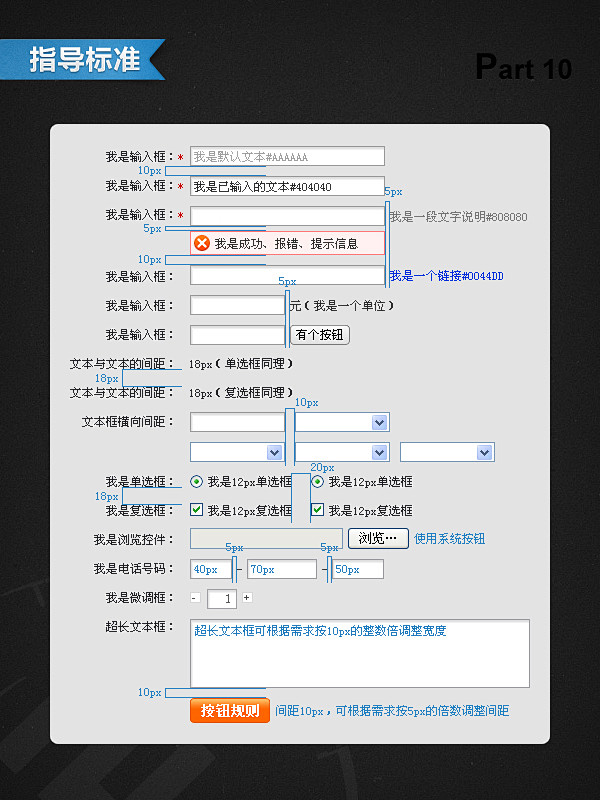Decrease value with minus stepper button
The image size is (600, 800).
pyautogui.click(x=195, y=597)
